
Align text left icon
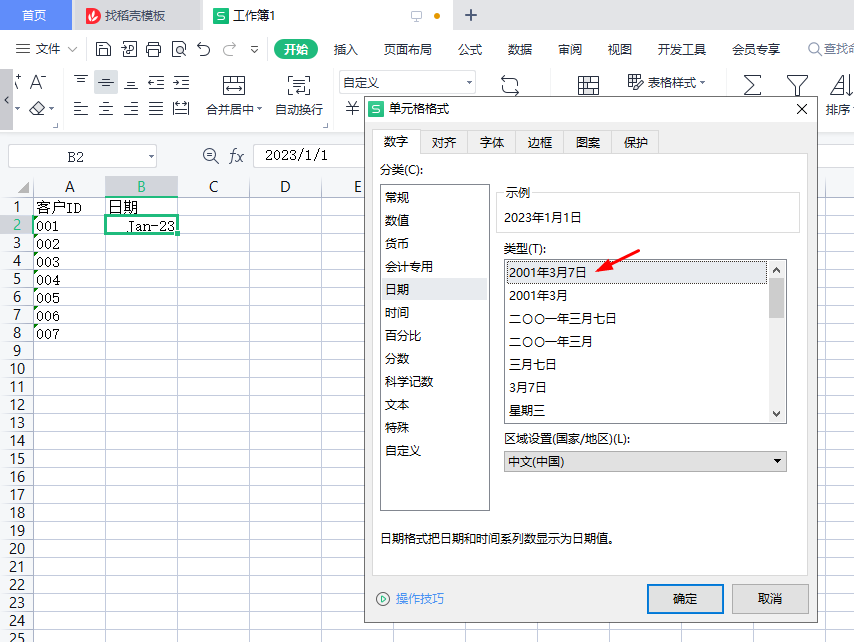[81, 108]
